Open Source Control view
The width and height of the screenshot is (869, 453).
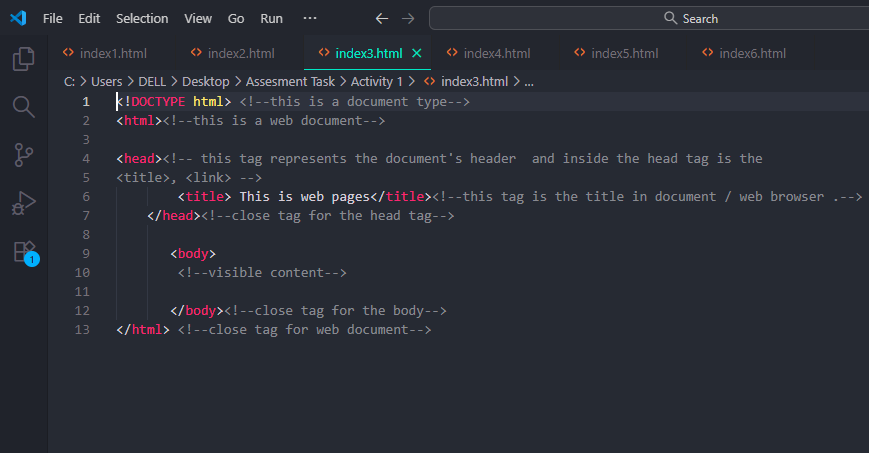[x=24, y=155]
